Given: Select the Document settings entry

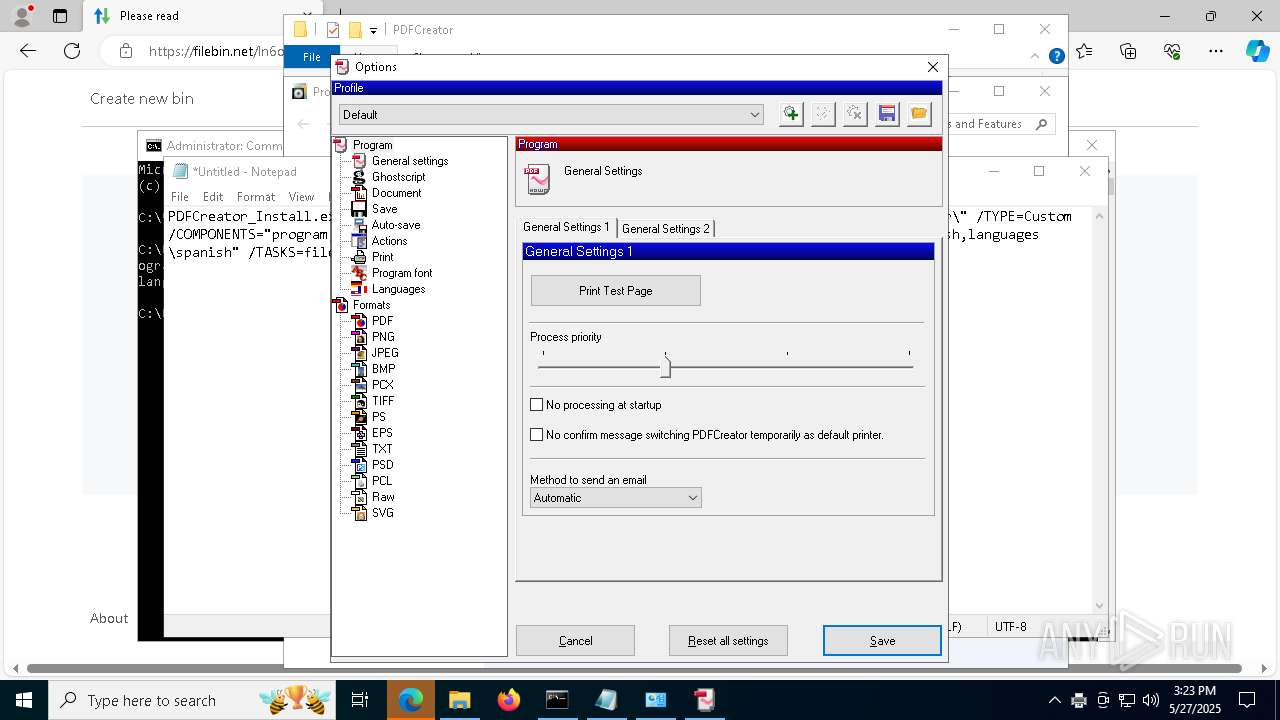Looking at the screenshot, I should pyautogui.click(x=396, y=193).
